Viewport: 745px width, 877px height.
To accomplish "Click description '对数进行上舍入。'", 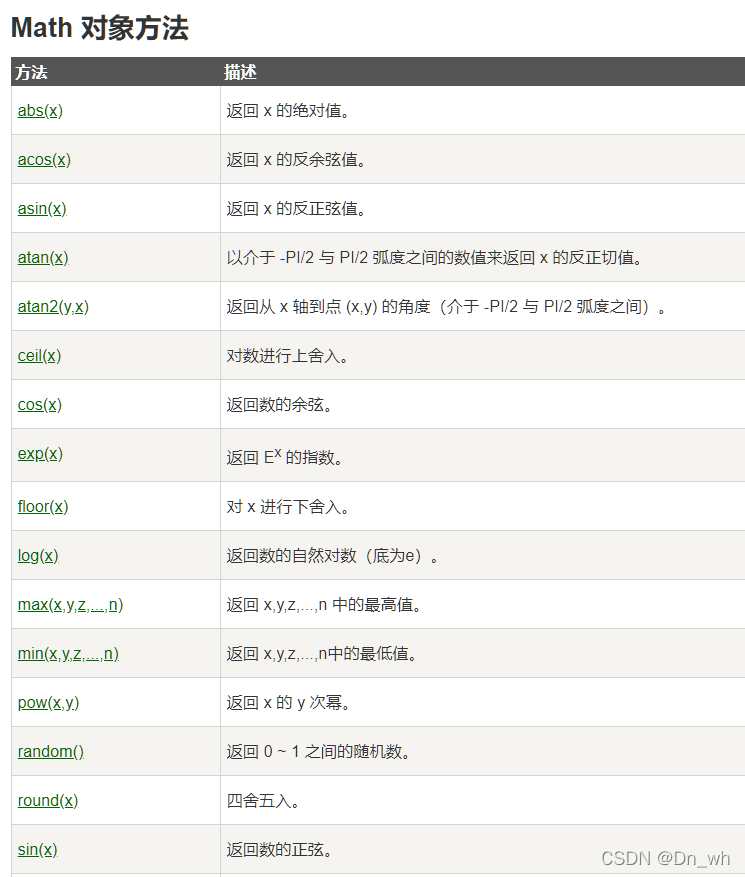I will click(288, 356).
